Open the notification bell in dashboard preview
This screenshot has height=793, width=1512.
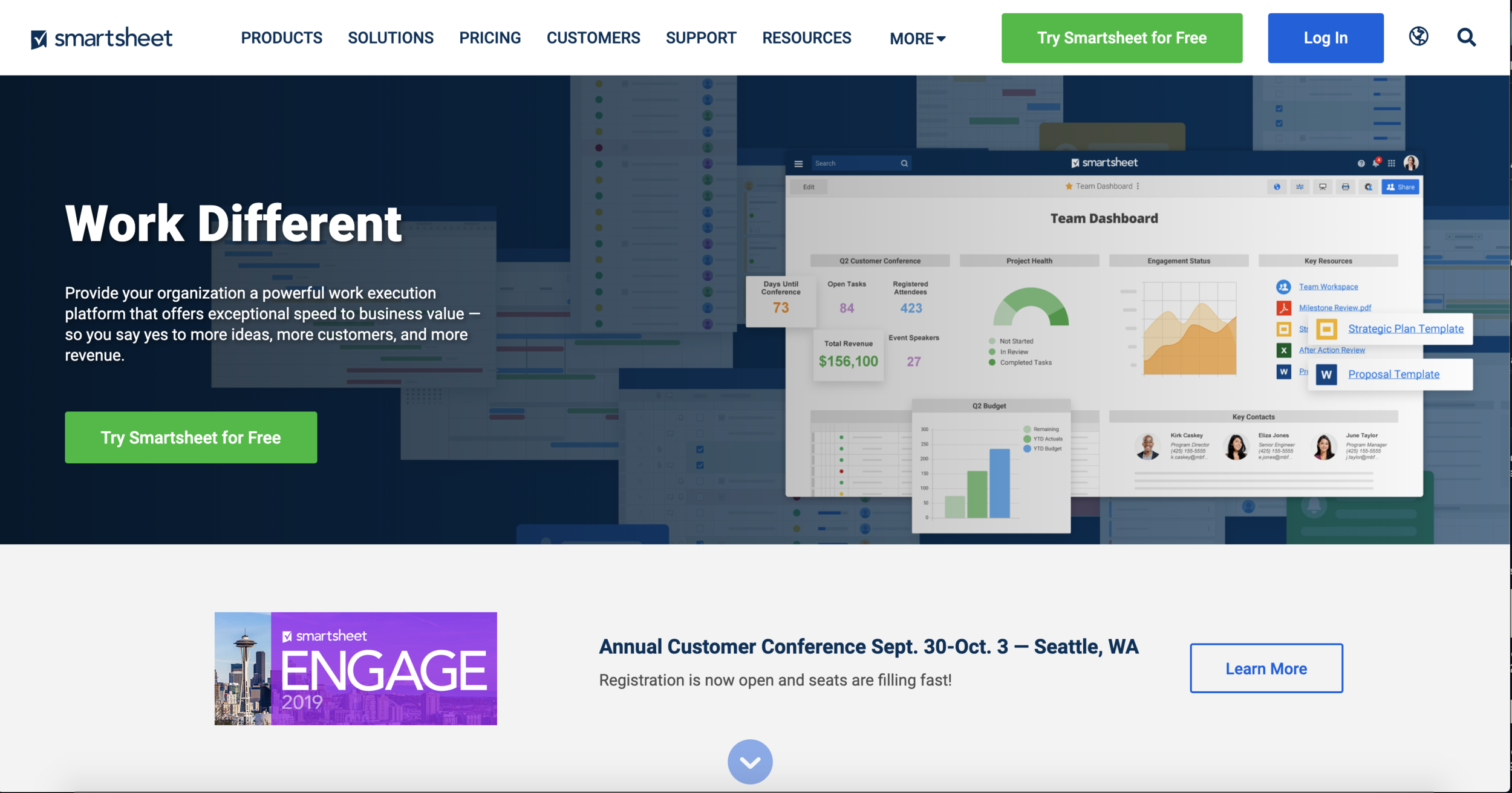(x=1377, y=162)
